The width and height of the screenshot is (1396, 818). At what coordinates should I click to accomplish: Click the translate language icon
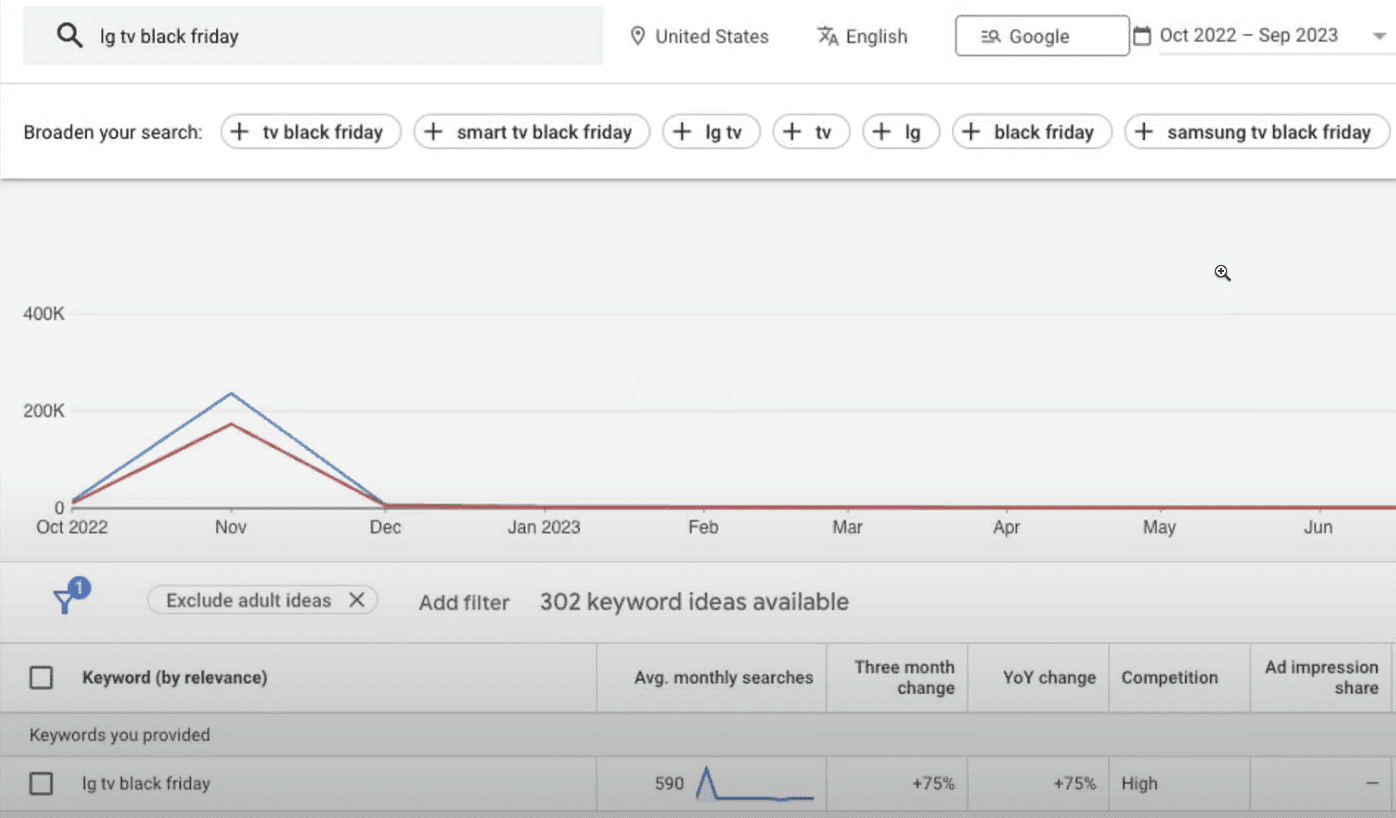[827, 36]
